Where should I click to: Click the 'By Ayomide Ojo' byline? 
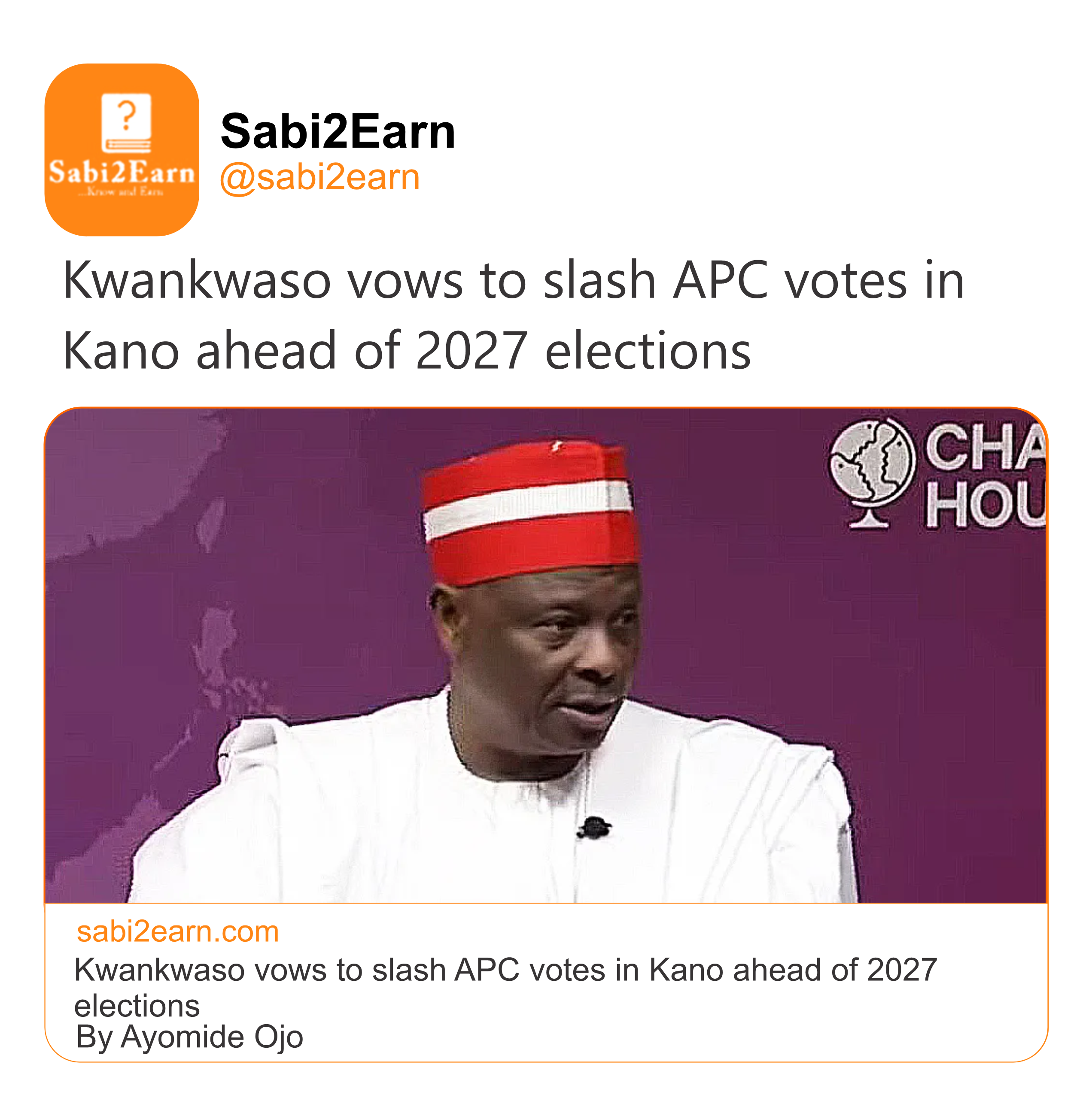coord(189,1037)
